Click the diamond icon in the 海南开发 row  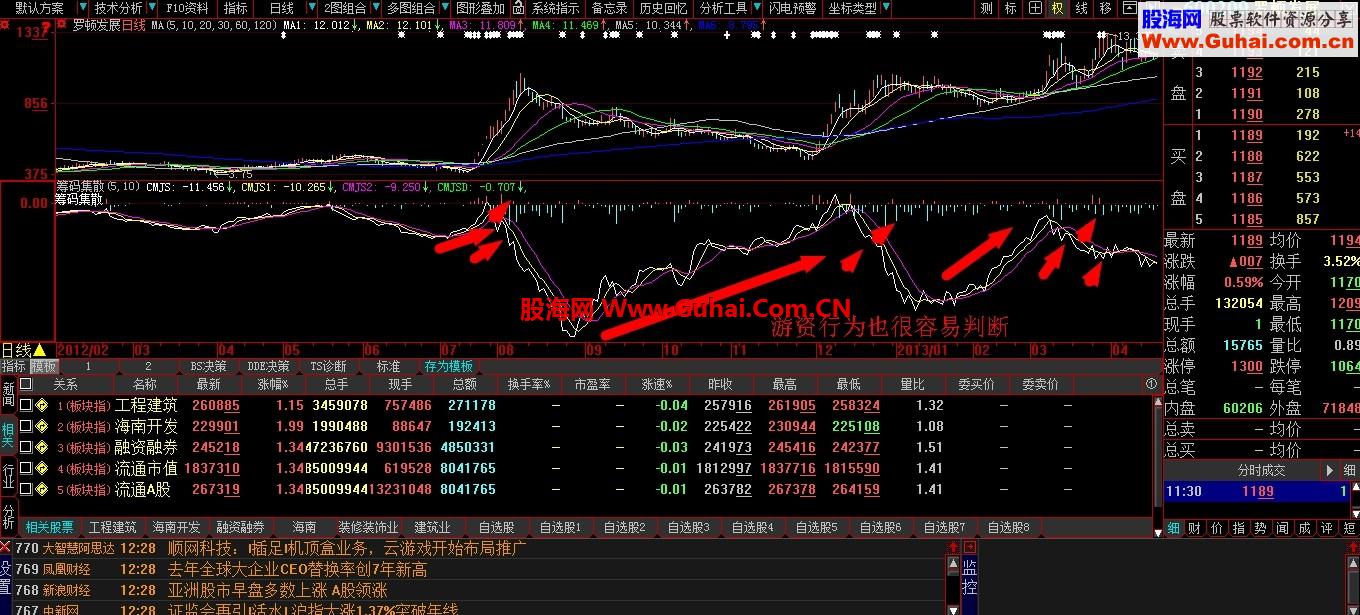pos(42,426)
